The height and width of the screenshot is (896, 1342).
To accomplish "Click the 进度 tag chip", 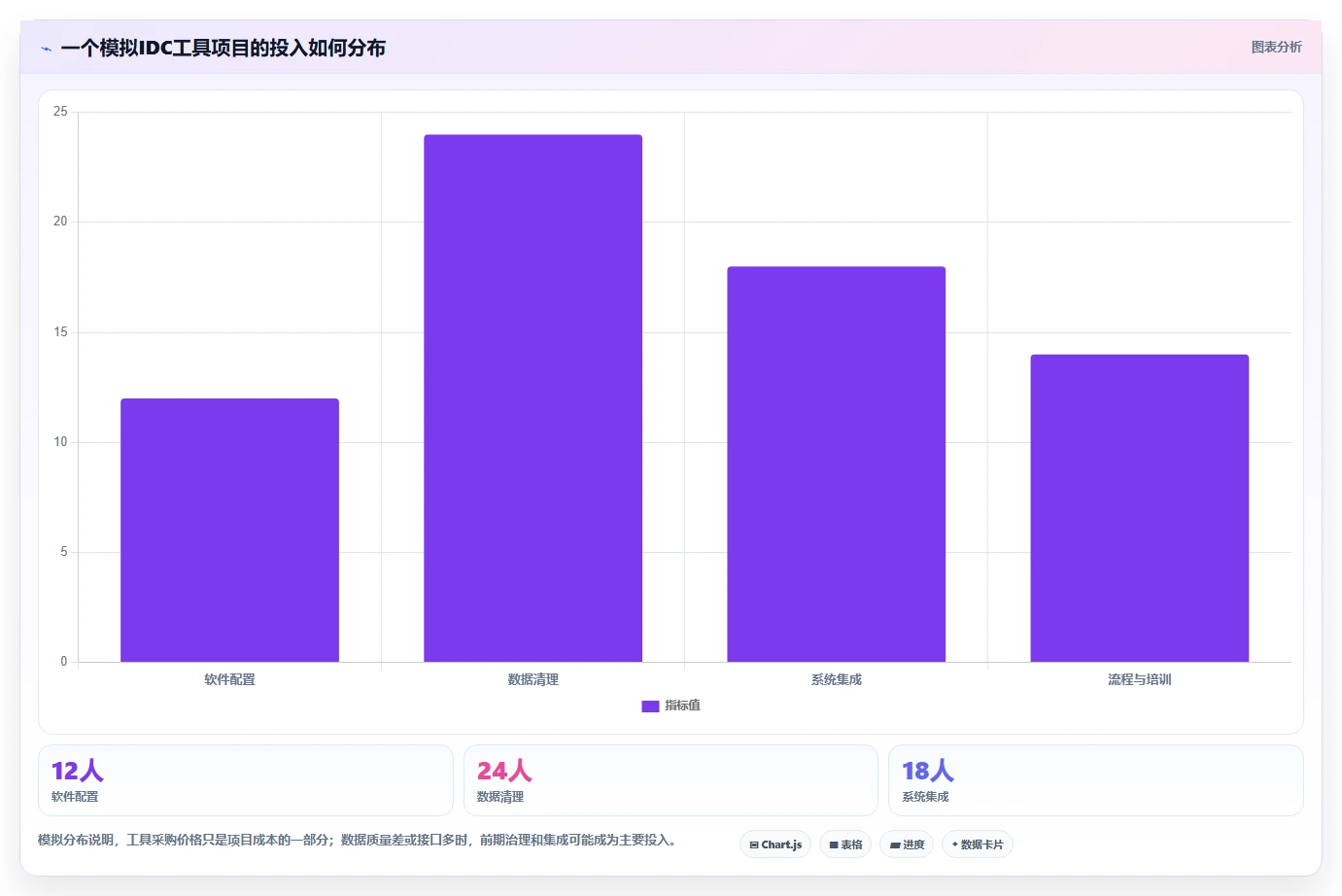I will pos(907,844).
